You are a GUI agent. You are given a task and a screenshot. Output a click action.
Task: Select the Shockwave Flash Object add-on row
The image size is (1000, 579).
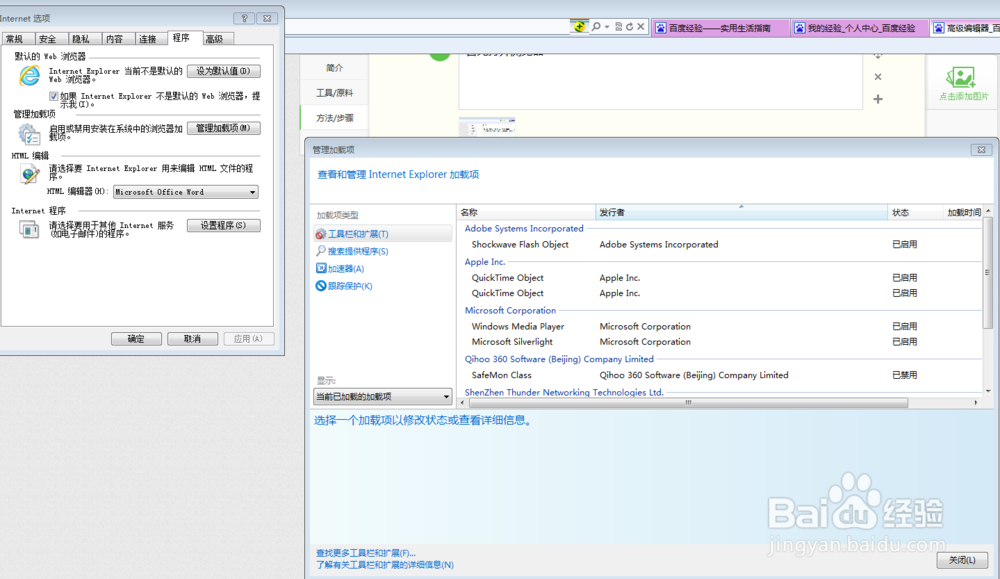[719, 244]
